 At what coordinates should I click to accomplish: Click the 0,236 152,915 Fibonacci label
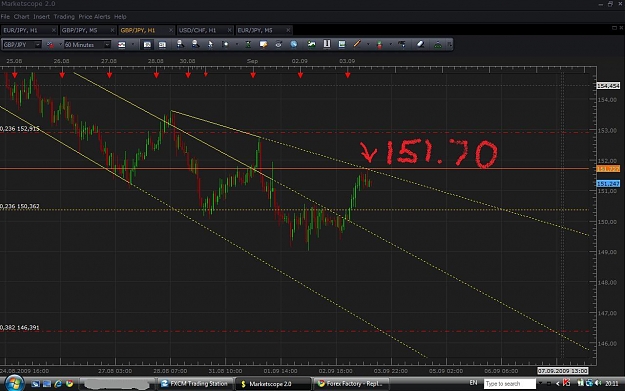(20, 129)
